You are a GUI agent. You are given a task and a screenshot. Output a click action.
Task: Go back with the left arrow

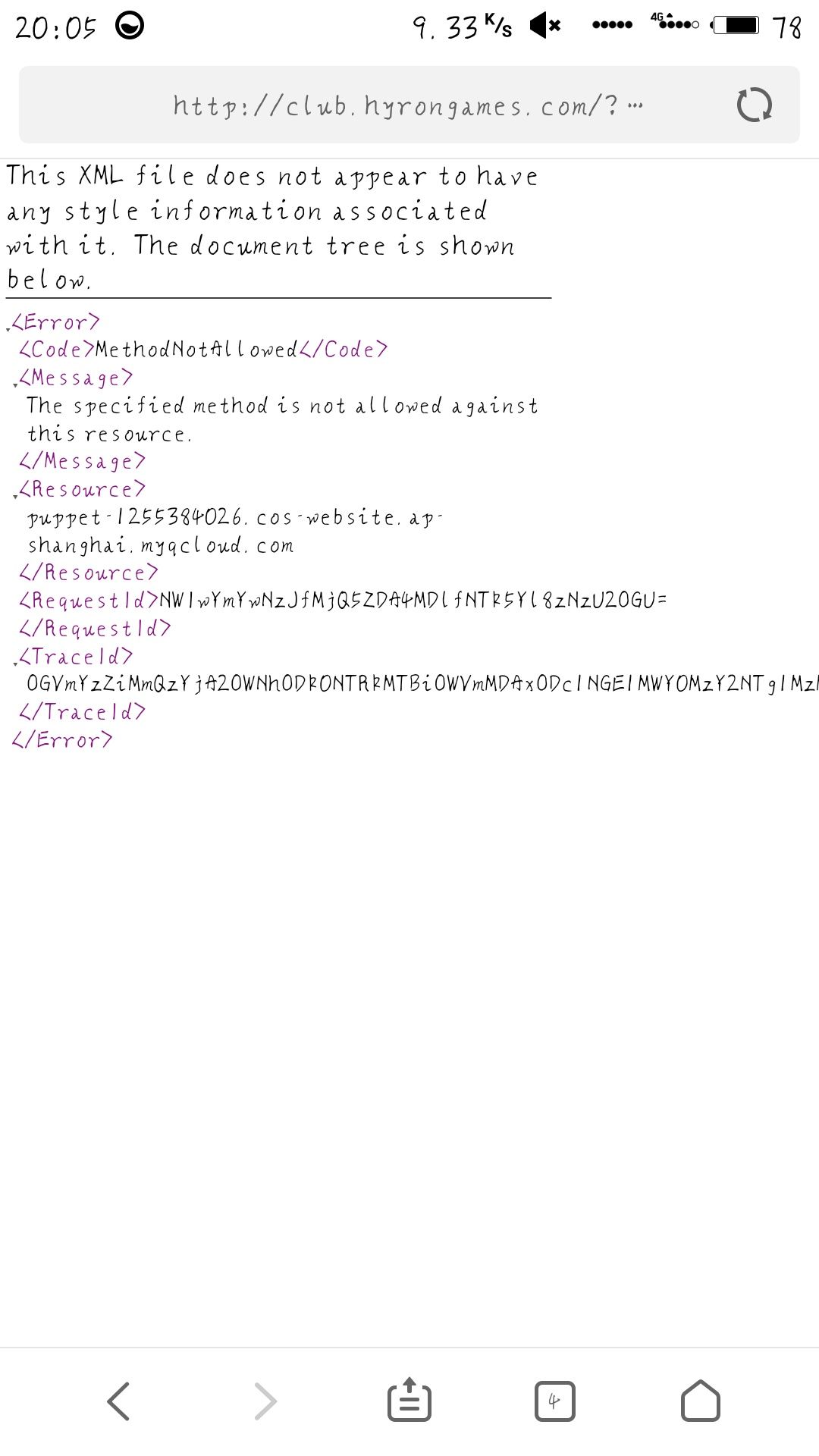click(x=118, y=1401)
